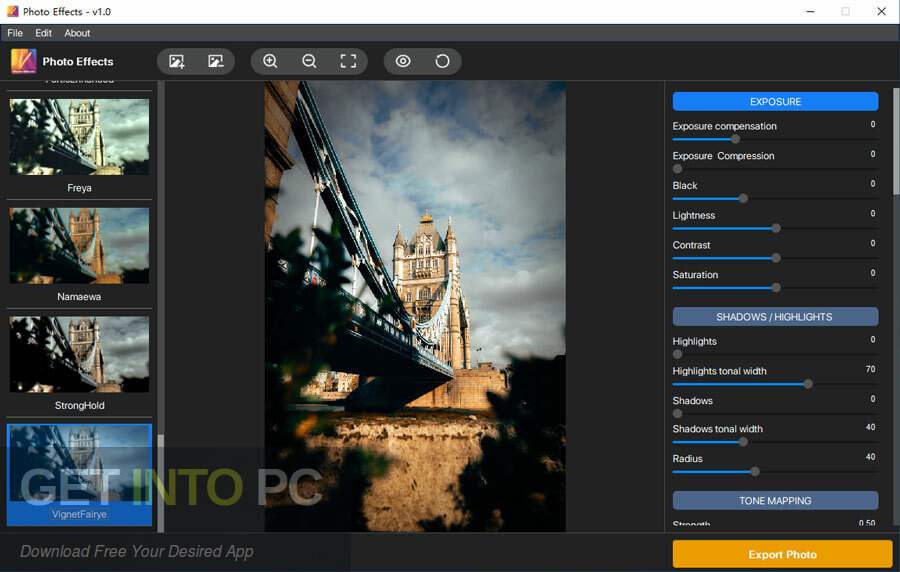Click the Exposure compensation label

[x=724, y=126]
